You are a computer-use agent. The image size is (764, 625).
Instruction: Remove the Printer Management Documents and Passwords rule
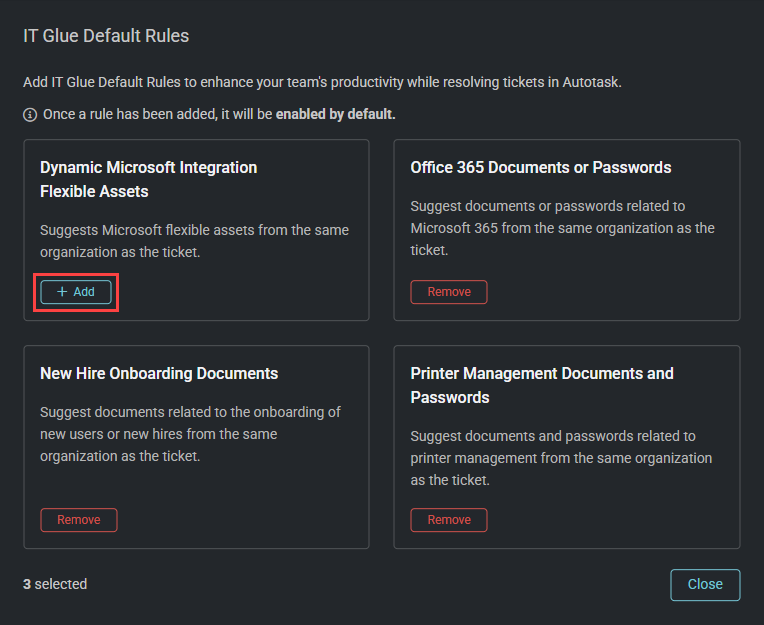449,520
